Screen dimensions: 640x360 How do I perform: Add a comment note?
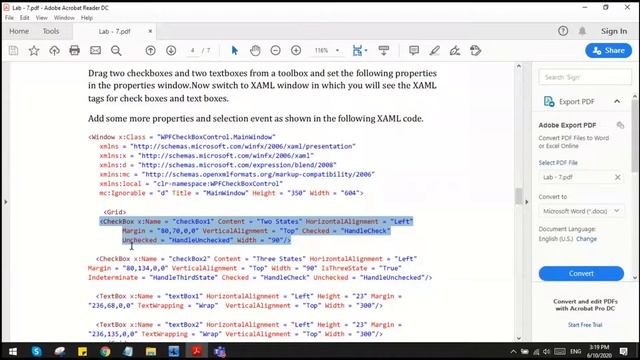414,51
